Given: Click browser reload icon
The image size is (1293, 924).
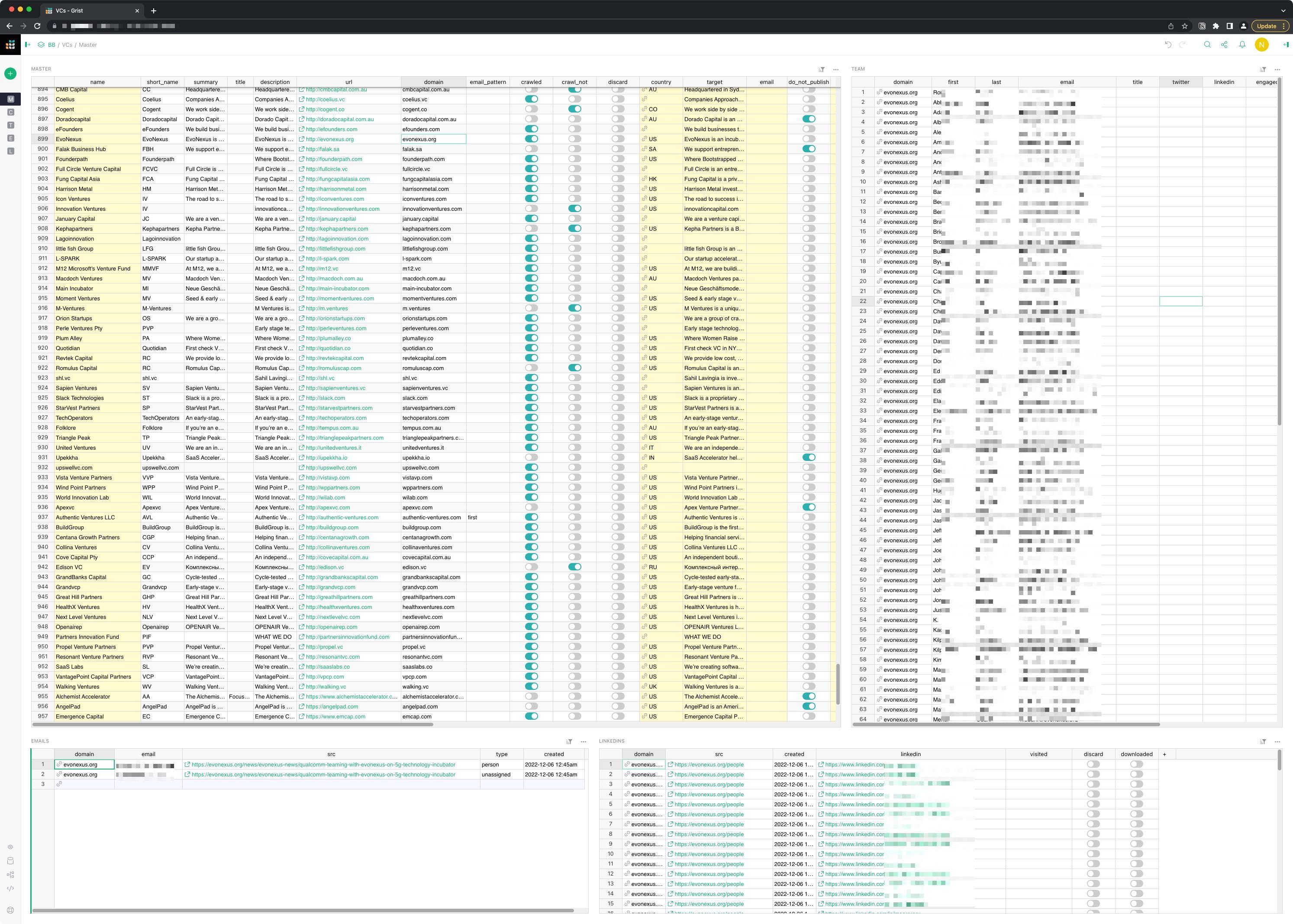Looking at the screenshot, I should (37, 26).
